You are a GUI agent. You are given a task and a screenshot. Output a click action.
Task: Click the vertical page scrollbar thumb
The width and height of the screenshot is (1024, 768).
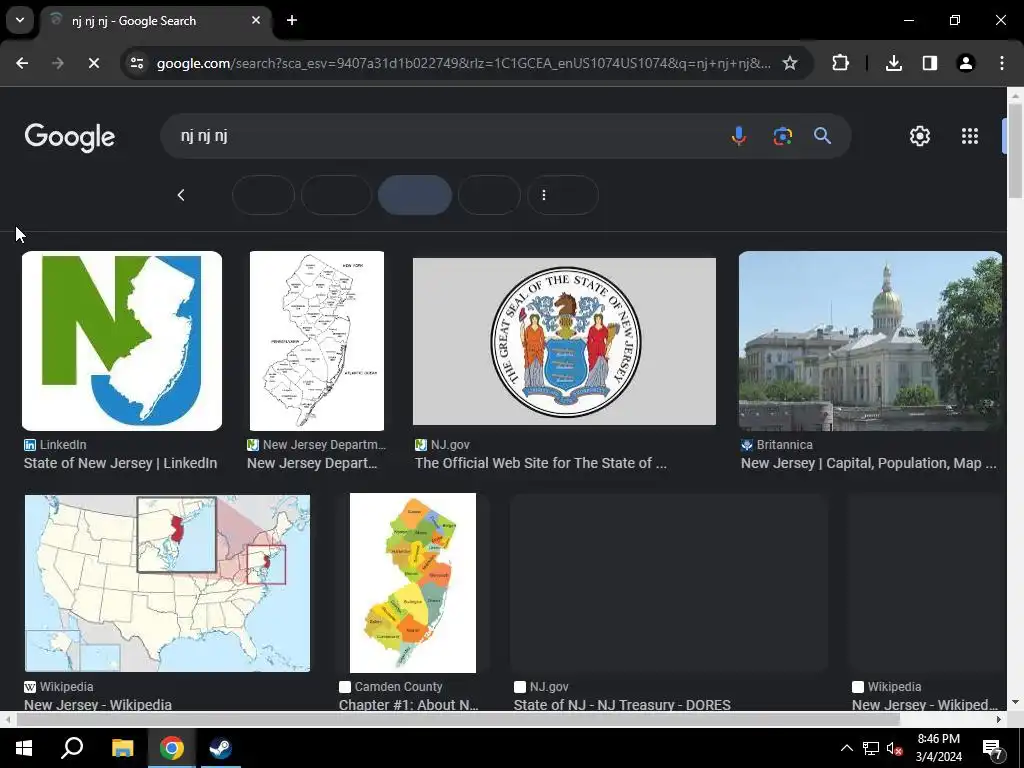pos(1015,150)
